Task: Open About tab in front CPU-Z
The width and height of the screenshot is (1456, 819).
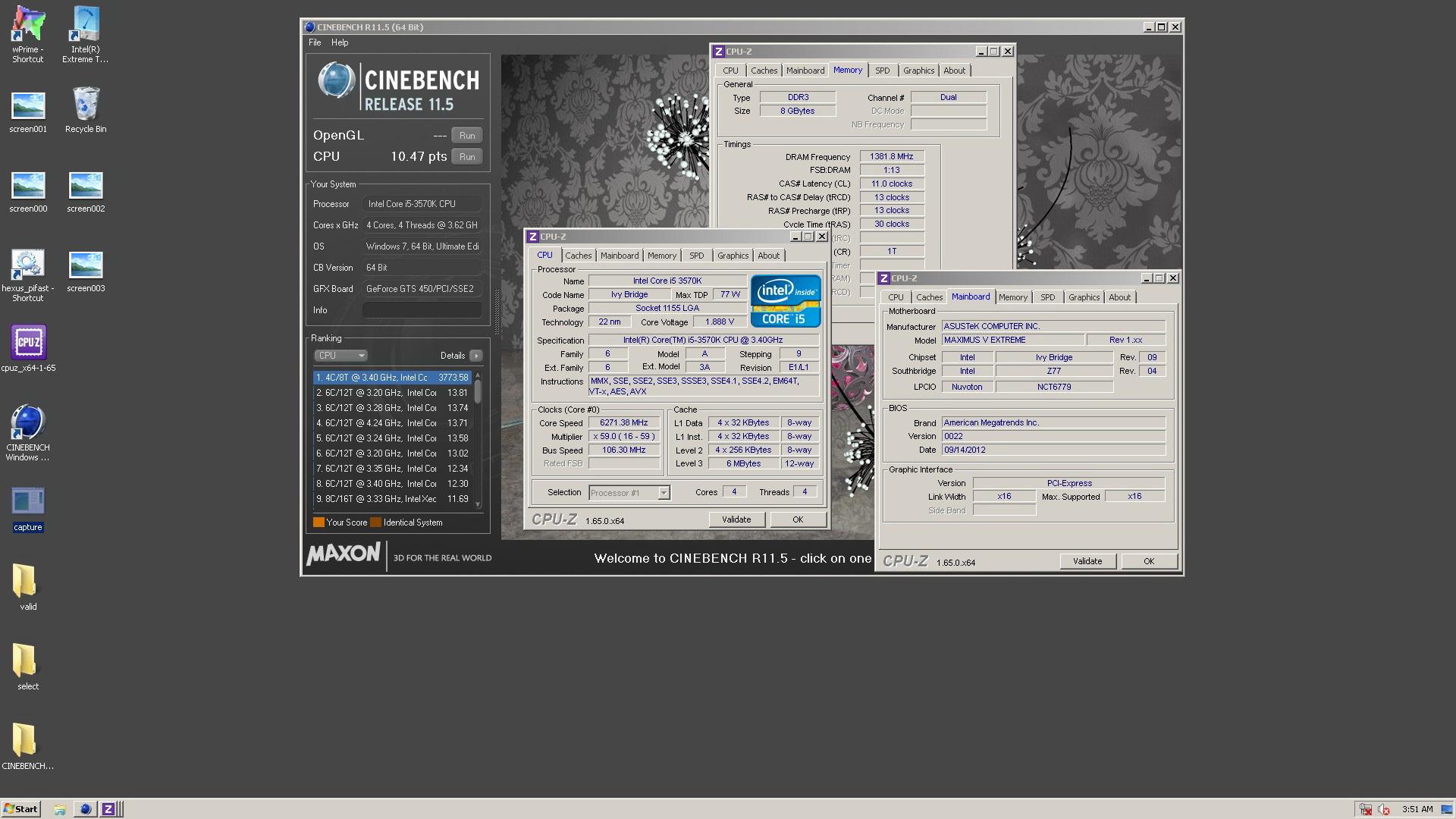Action: coord(768,256)
